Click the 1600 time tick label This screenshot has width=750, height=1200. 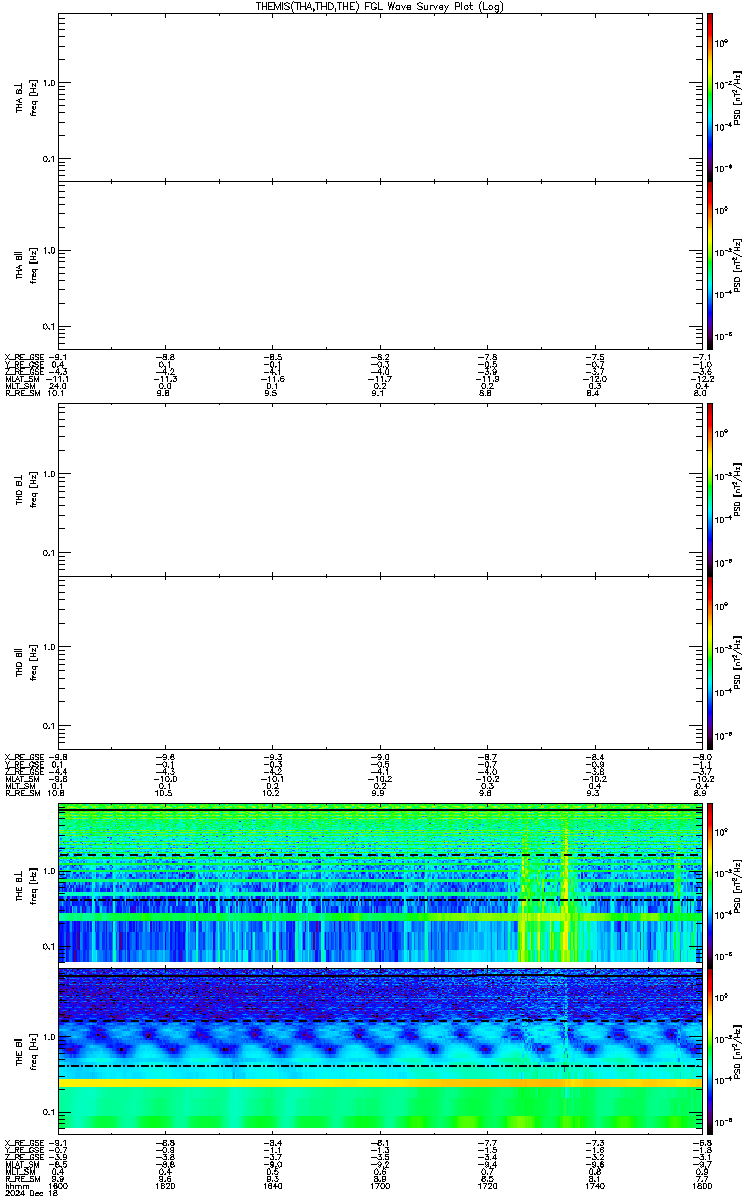[59, 1186]
